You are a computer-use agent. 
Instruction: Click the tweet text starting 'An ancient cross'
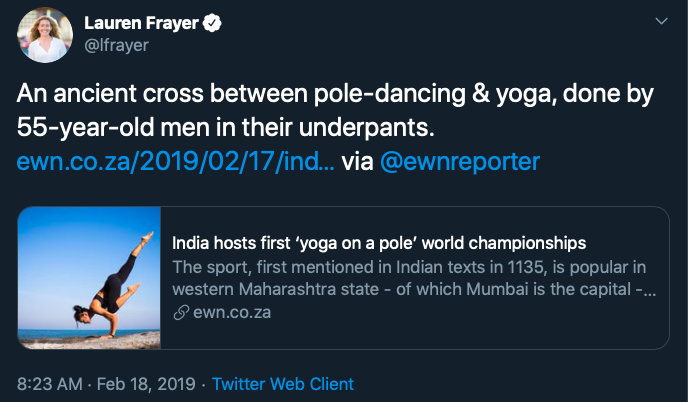[x=335, y=96]
